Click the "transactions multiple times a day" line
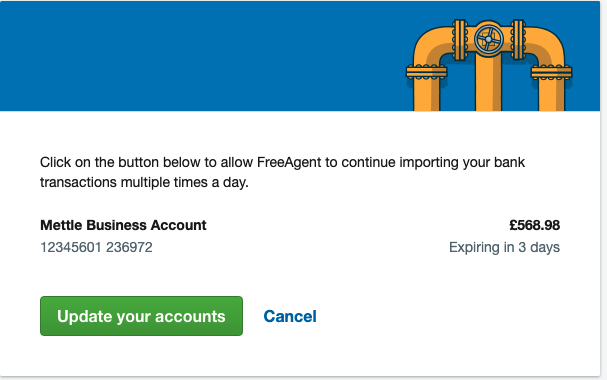 (144, 182)
